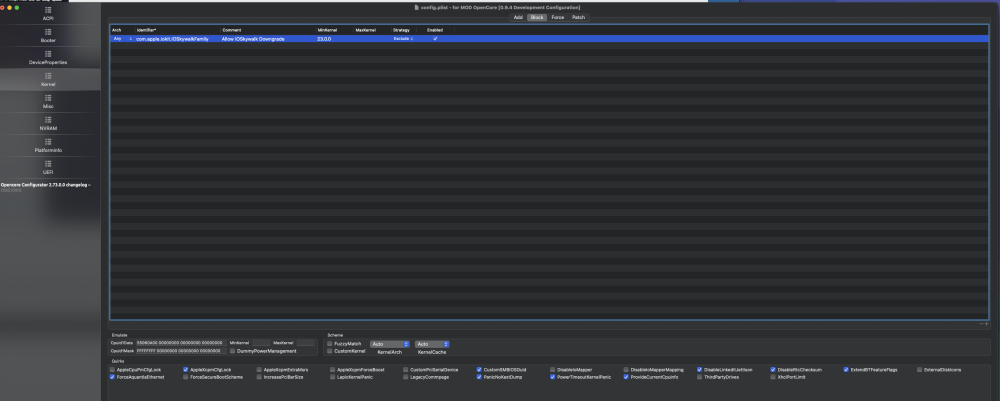
Task: Disable the DisableRtcChecksum quirk
Action: tap(772, 370)
